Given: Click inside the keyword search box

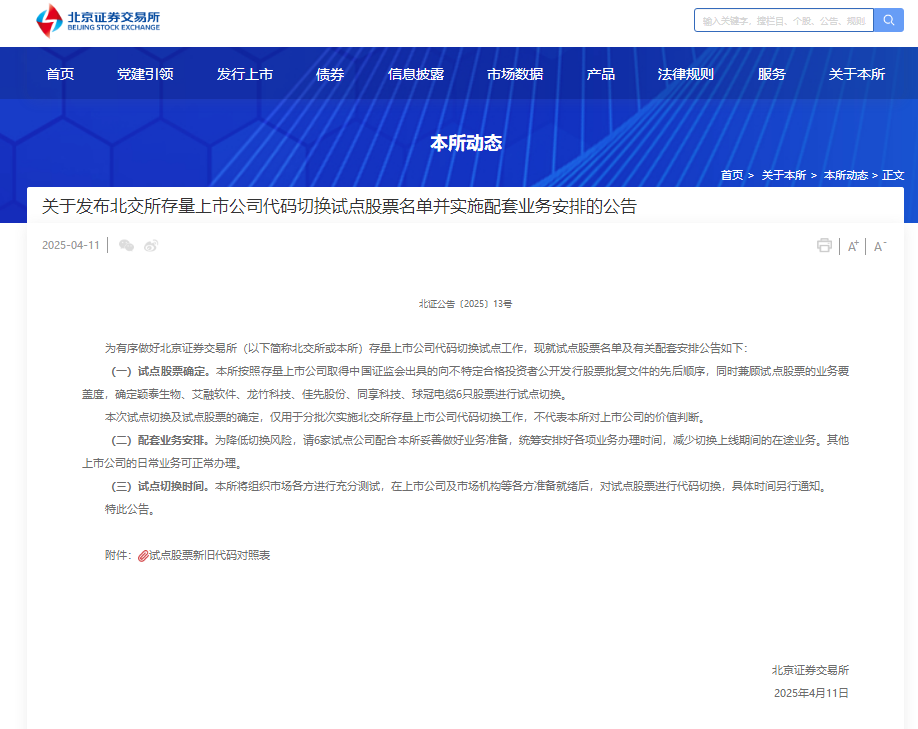Looking at the screenshot, I should point(785,20).
